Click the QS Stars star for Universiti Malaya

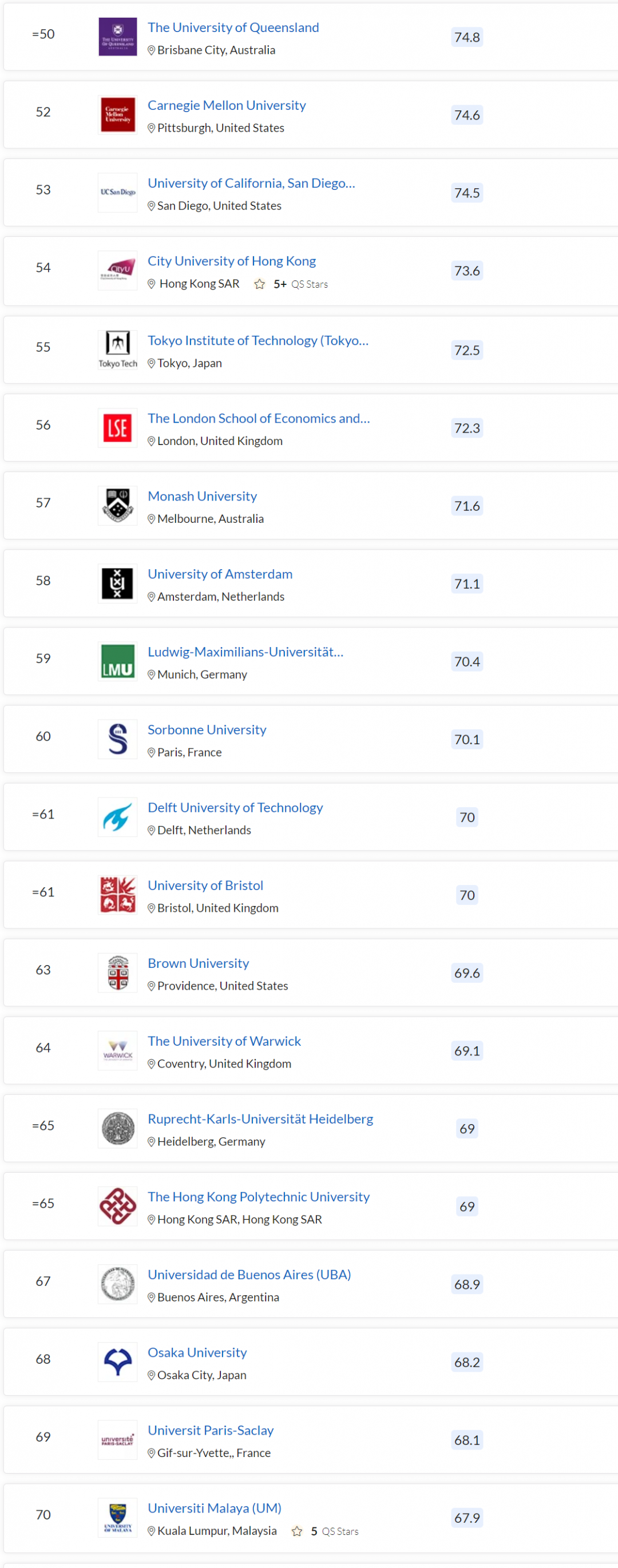coord(296,1531)
